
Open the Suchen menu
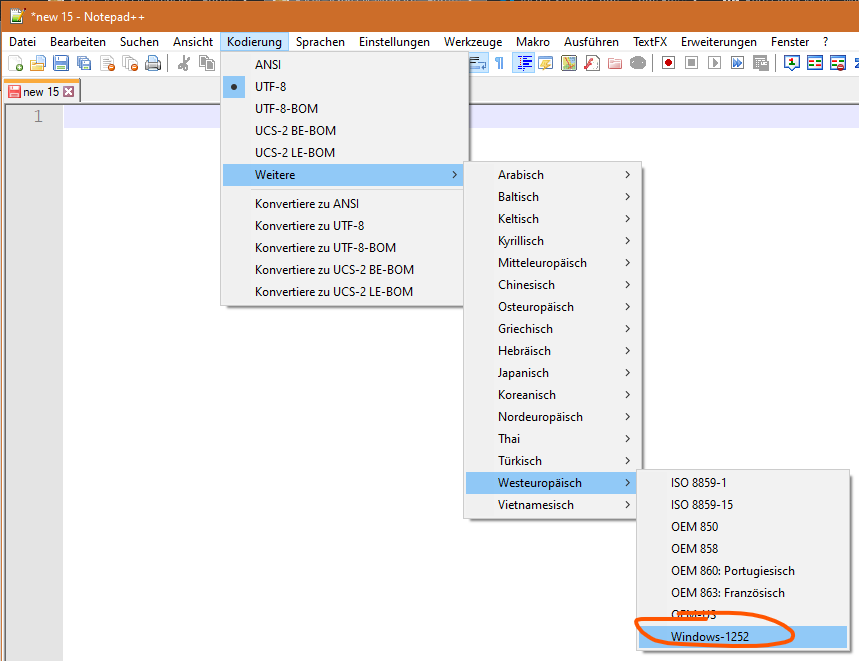tap(139, 42)
